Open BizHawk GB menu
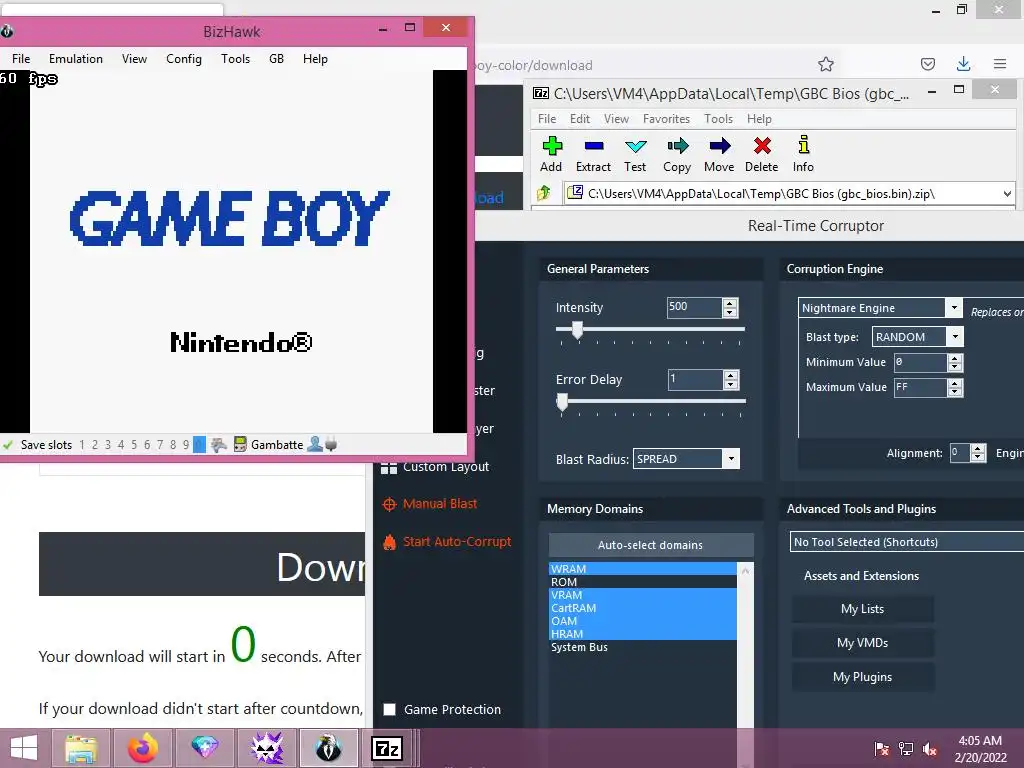The image size is (1024, 768). coord(276,59)
